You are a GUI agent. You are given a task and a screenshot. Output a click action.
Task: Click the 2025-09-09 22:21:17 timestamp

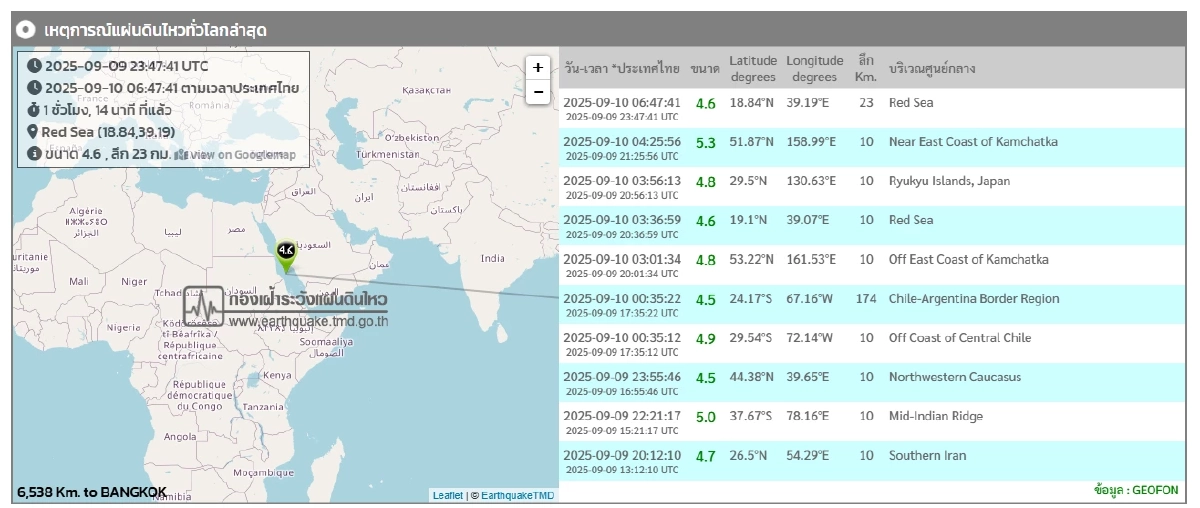pyautogui.click(x=622, y=417)
